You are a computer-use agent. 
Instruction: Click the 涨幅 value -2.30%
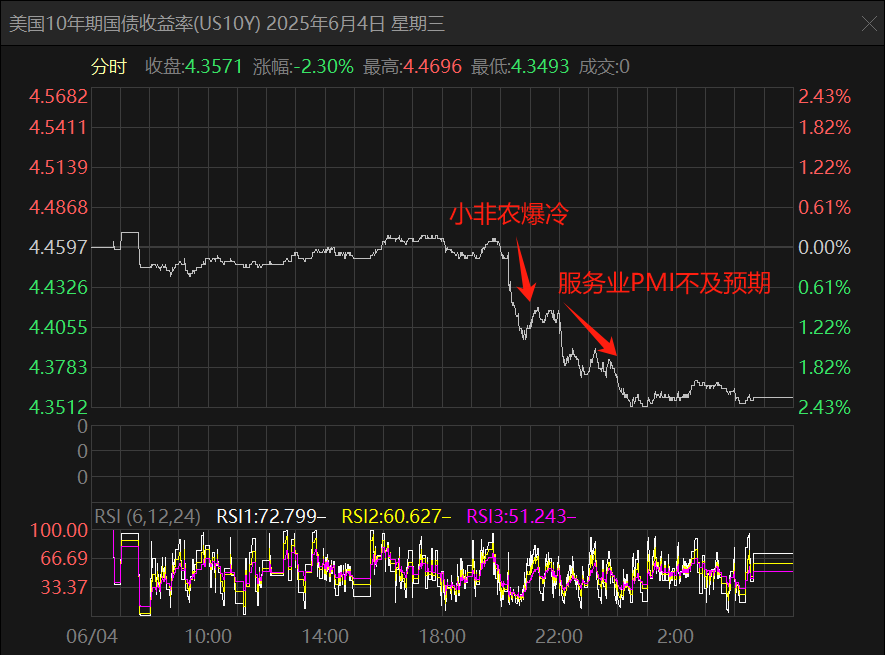323,67
